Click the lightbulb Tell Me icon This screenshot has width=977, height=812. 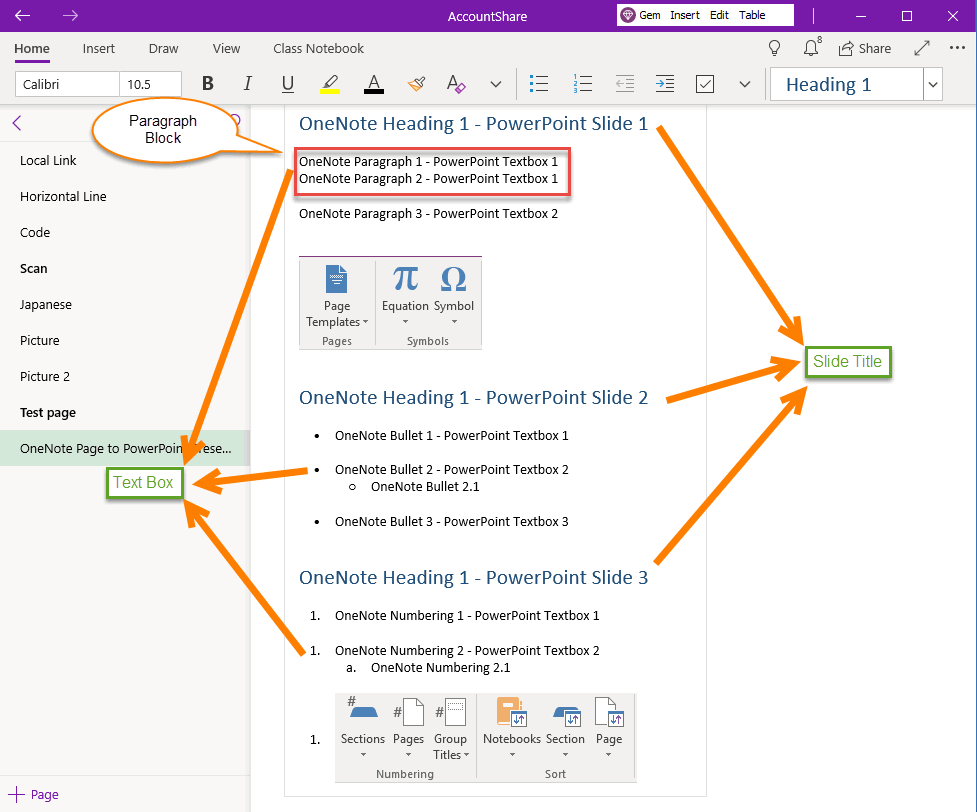coord(774,48)
